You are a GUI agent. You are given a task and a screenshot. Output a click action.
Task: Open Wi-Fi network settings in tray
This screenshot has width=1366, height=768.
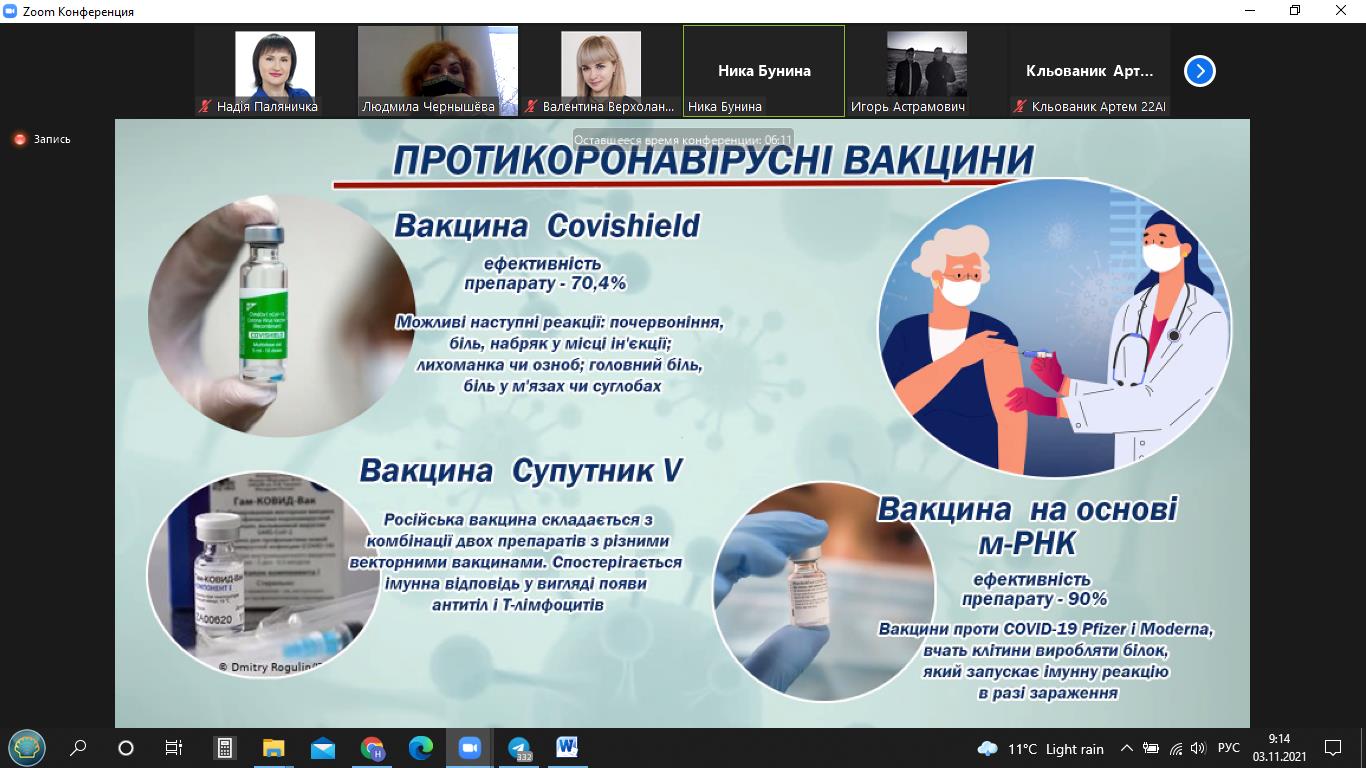[1176, 748]
